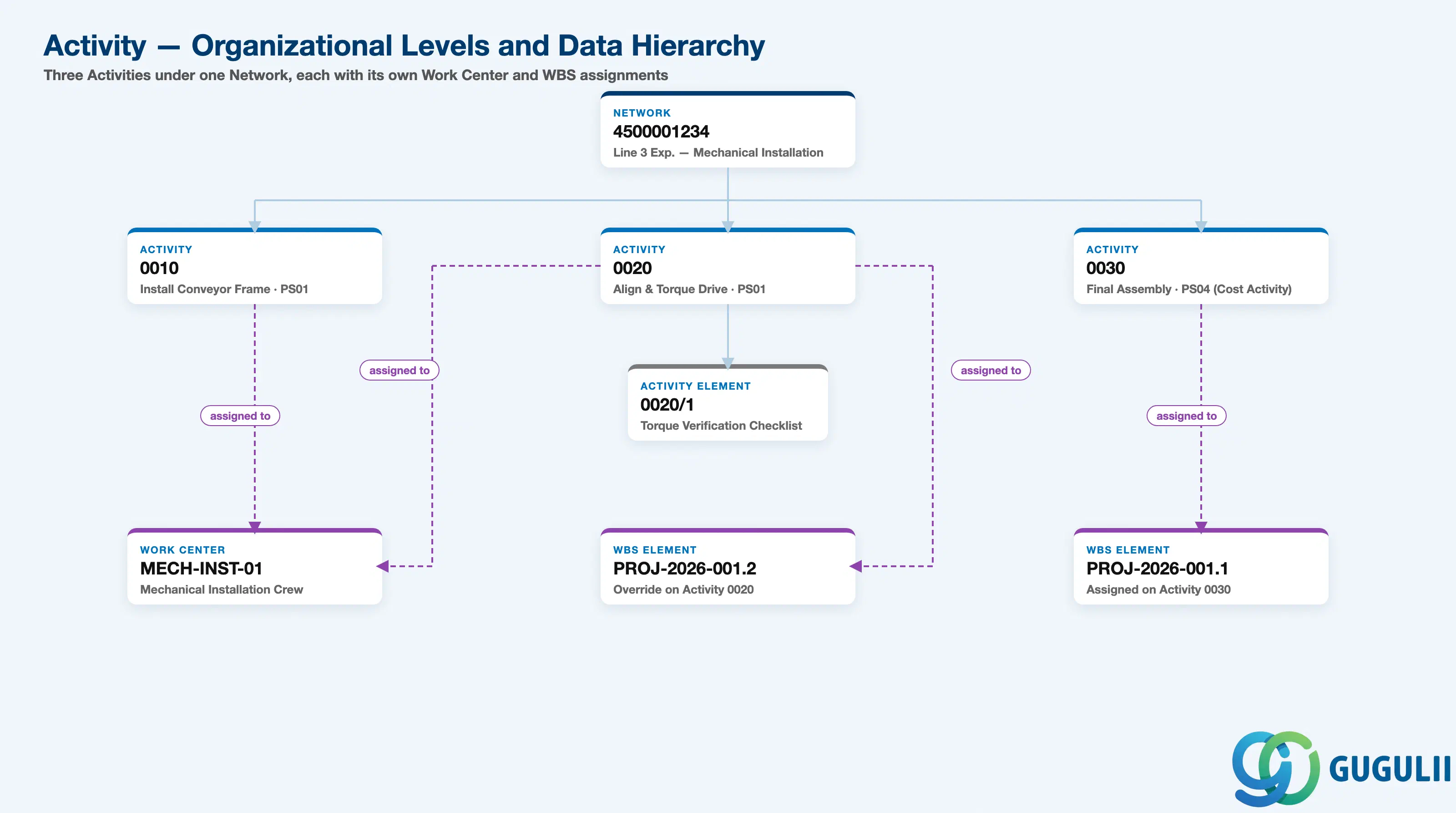Click the Gugulii logo
Screen dimensions: 1456x813
tap(1341, 769)
